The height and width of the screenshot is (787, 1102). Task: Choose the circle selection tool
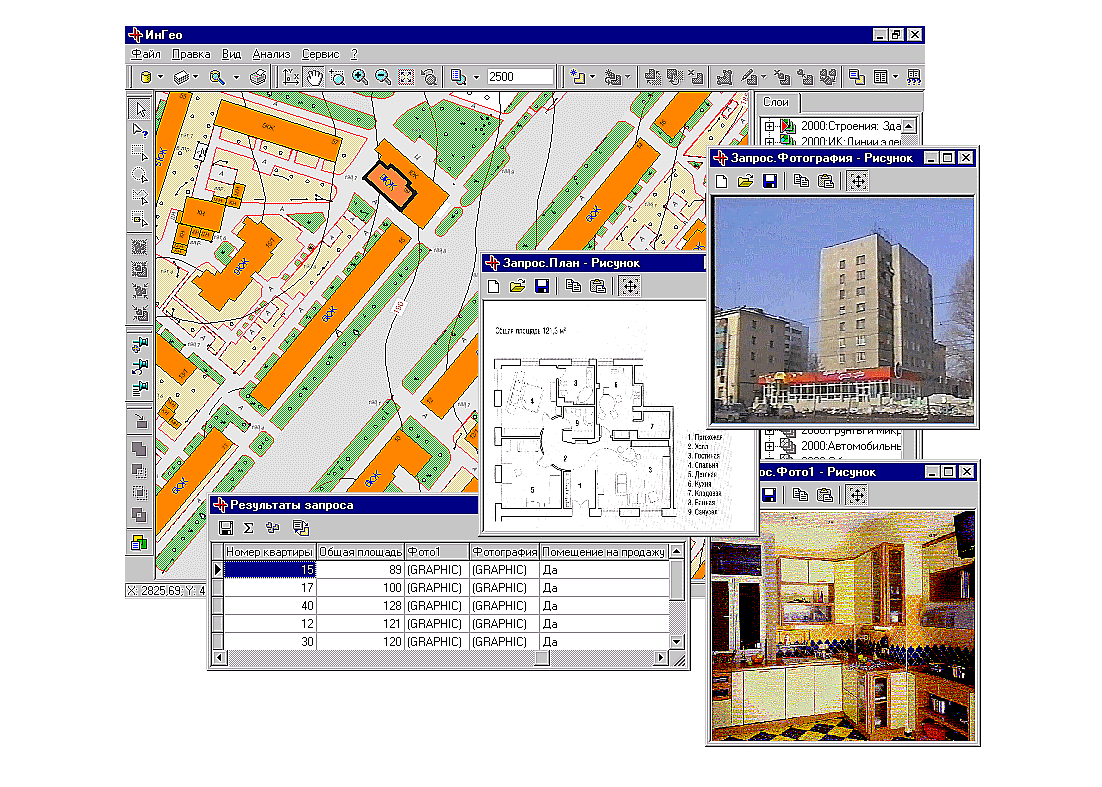140,174
